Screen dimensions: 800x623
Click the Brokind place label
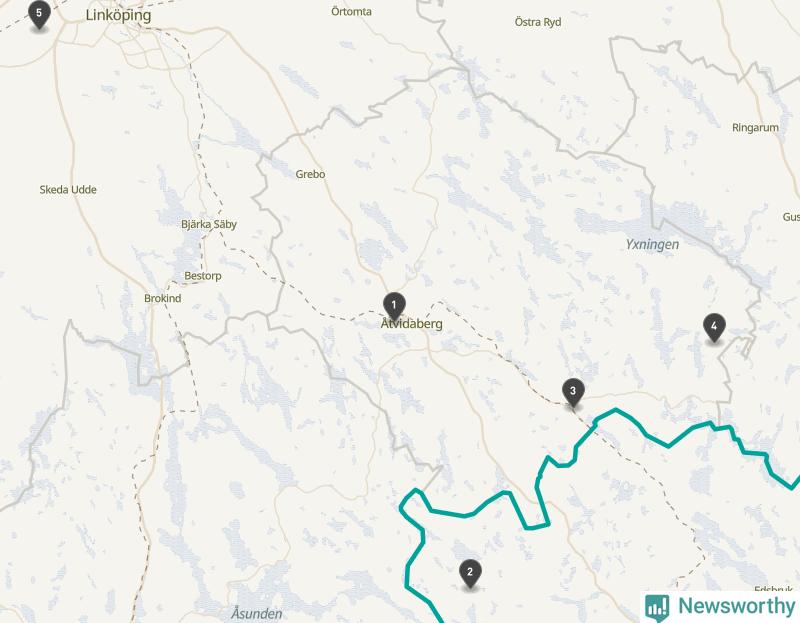coord(162,298)
